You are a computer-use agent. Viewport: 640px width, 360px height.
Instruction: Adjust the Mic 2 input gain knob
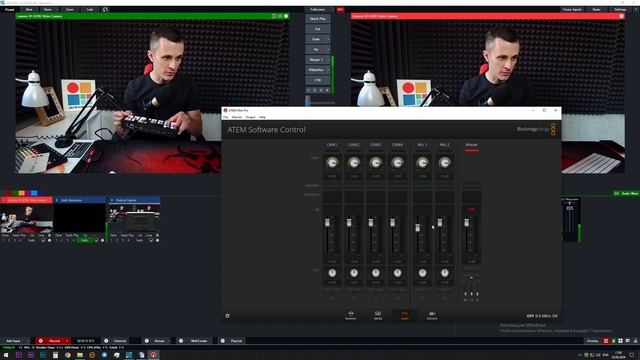444,163
